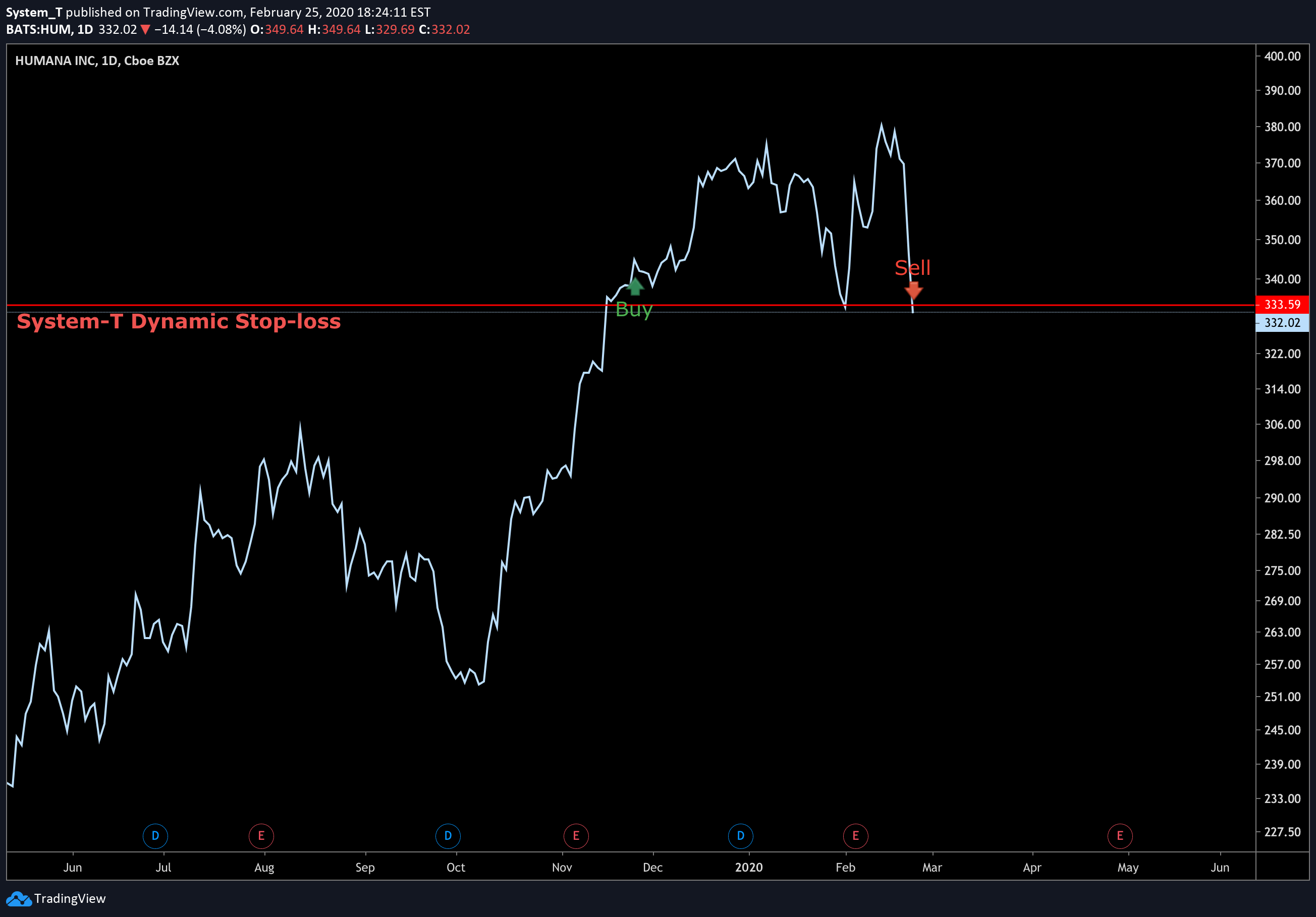Click the Feb time axis label
1316x917 pixels.
point(845,867)
